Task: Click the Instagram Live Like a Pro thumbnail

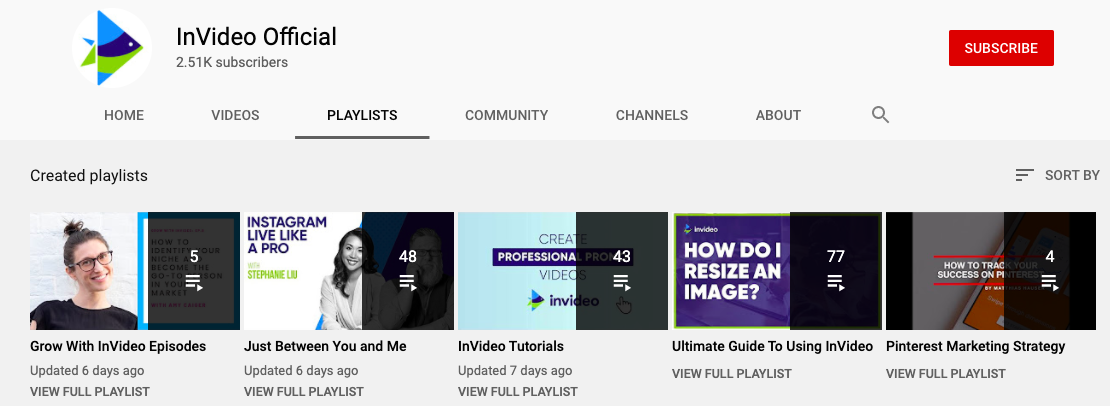Action: (300, 271)
